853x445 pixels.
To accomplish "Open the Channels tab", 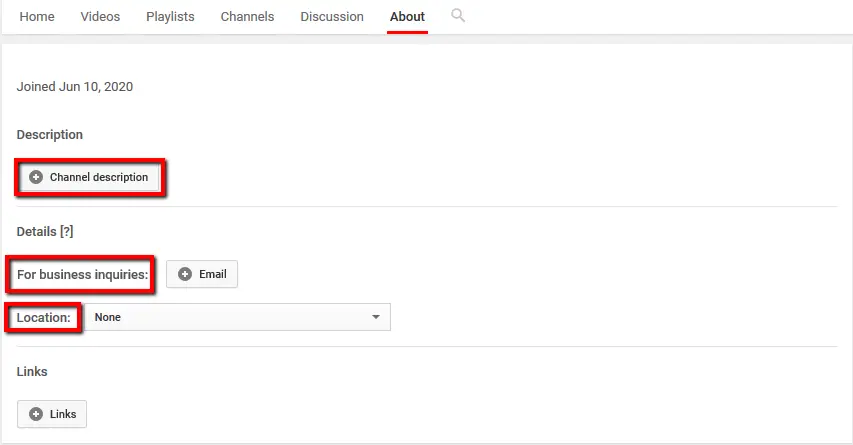I will point(247,17).
